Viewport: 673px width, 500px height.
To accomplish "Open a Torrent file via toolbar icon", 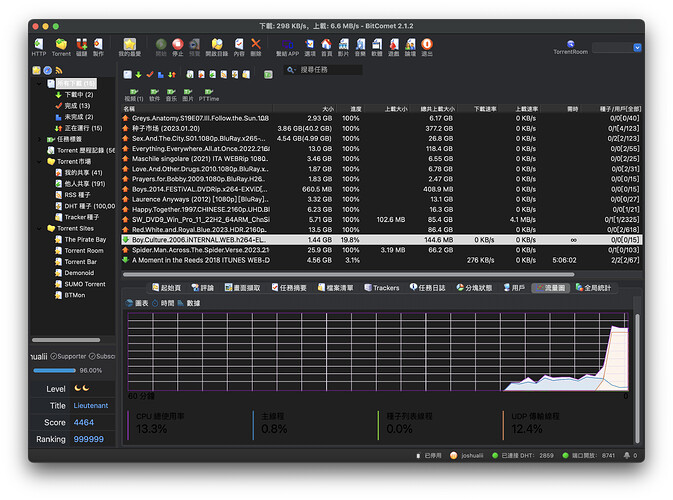I will pos(61,47).
